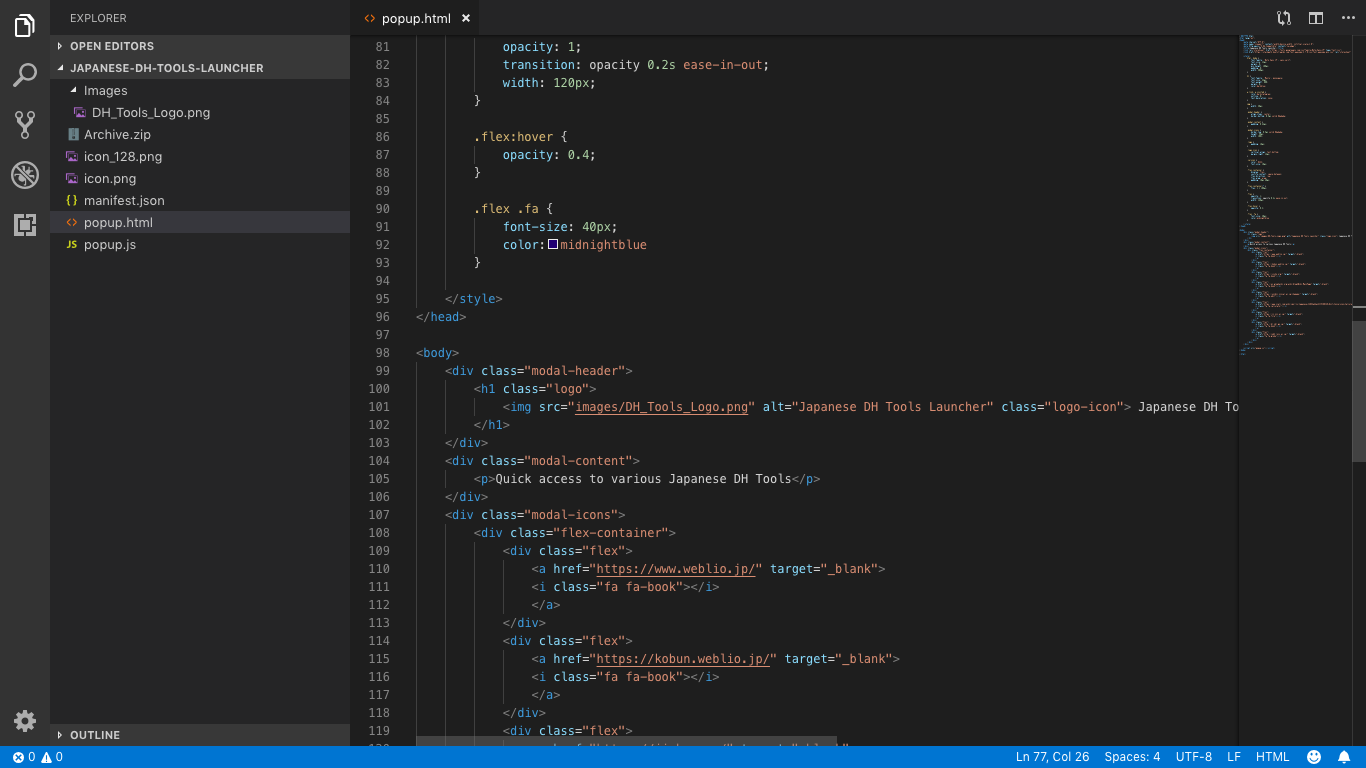This screenshot has width=1366, height=768.
Task: Click the midnightblue color swatch
Action: coord(553,245)
